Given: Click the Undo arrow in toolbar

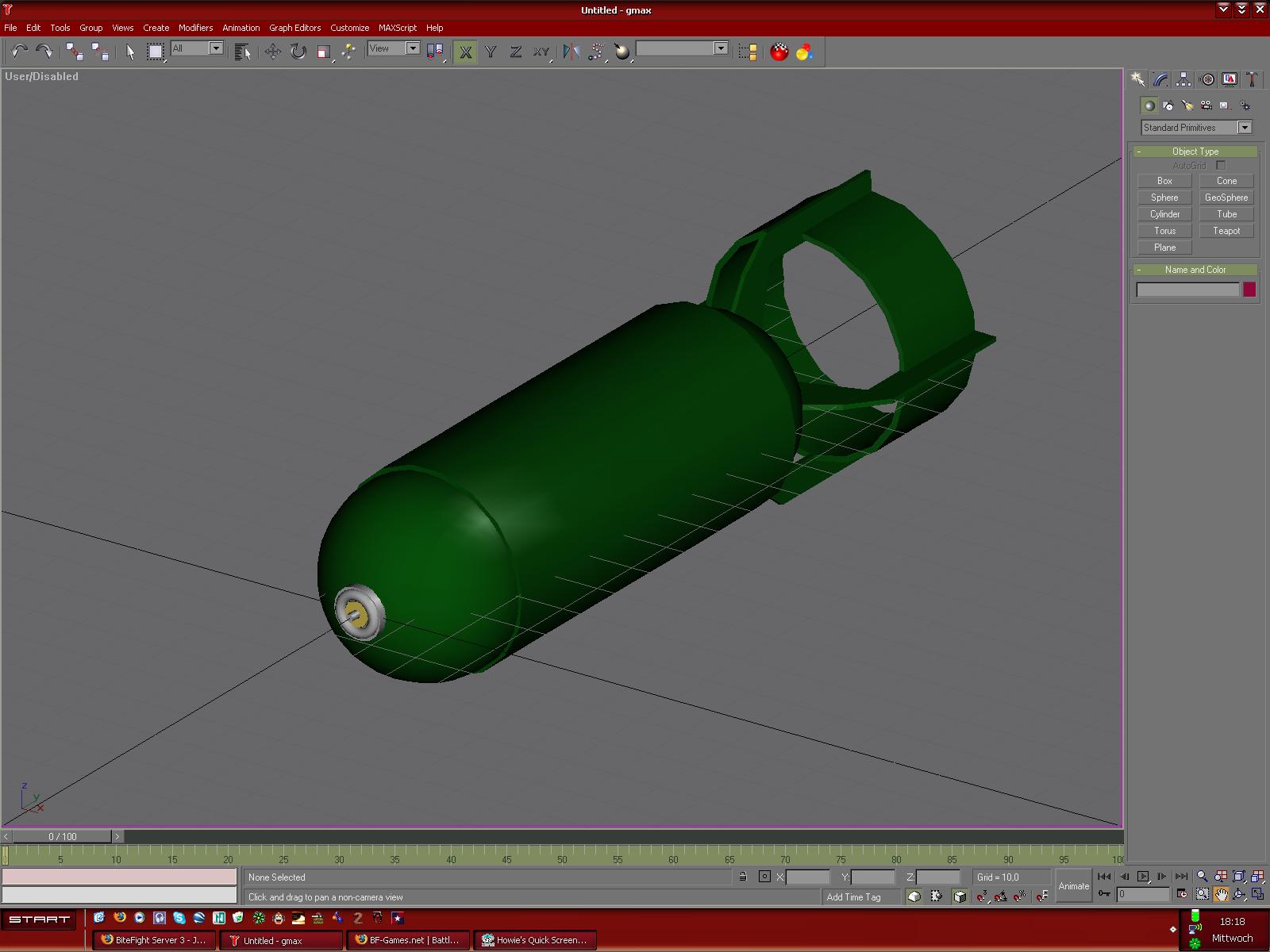Looking at the screenshot, I should point(20,52).
